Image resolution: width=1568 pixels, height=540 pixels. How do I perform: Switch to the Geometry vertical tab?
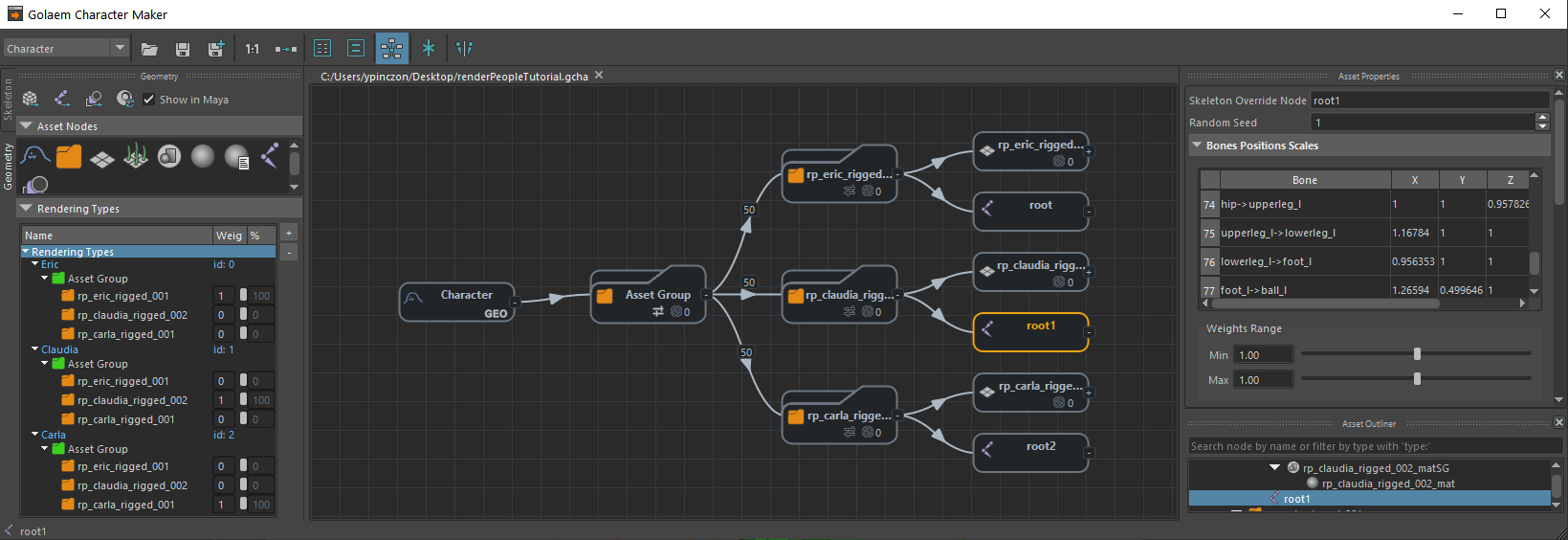[x=8, y=166]
